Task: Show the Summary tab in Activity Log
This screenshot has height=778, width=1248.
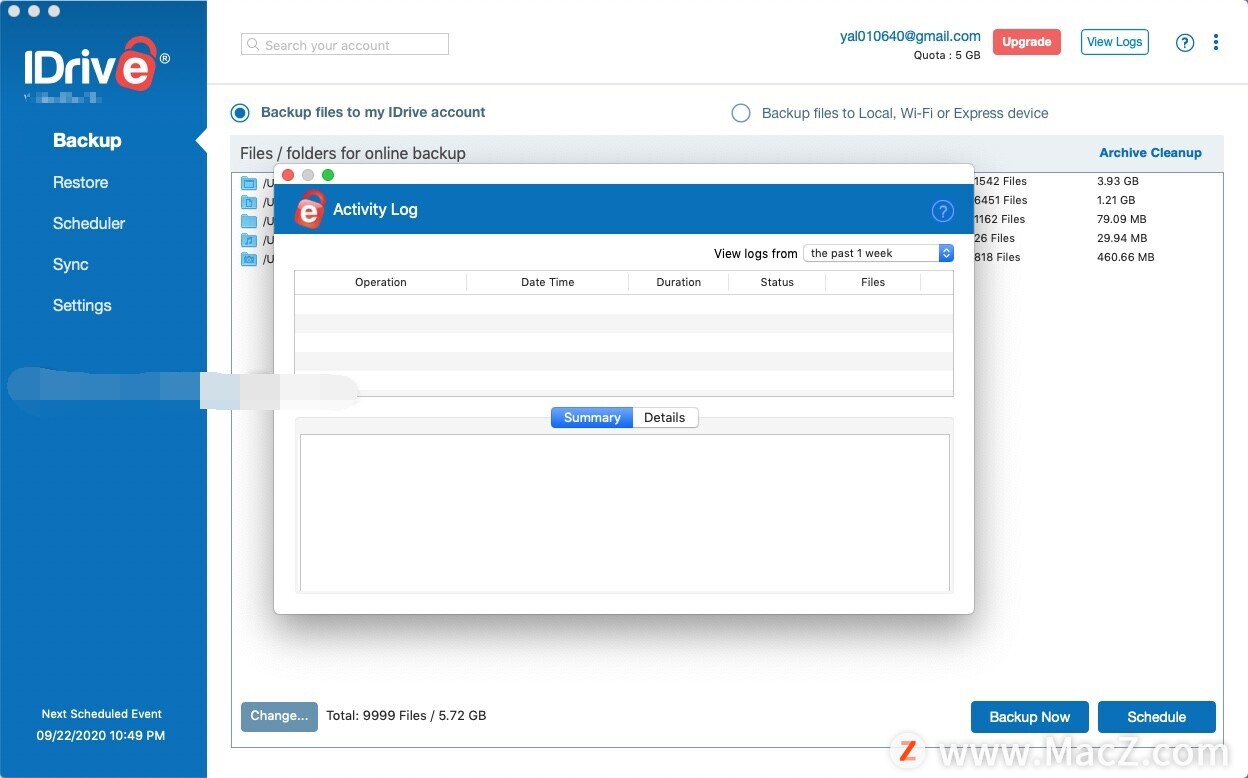Action: click(592, 417)
